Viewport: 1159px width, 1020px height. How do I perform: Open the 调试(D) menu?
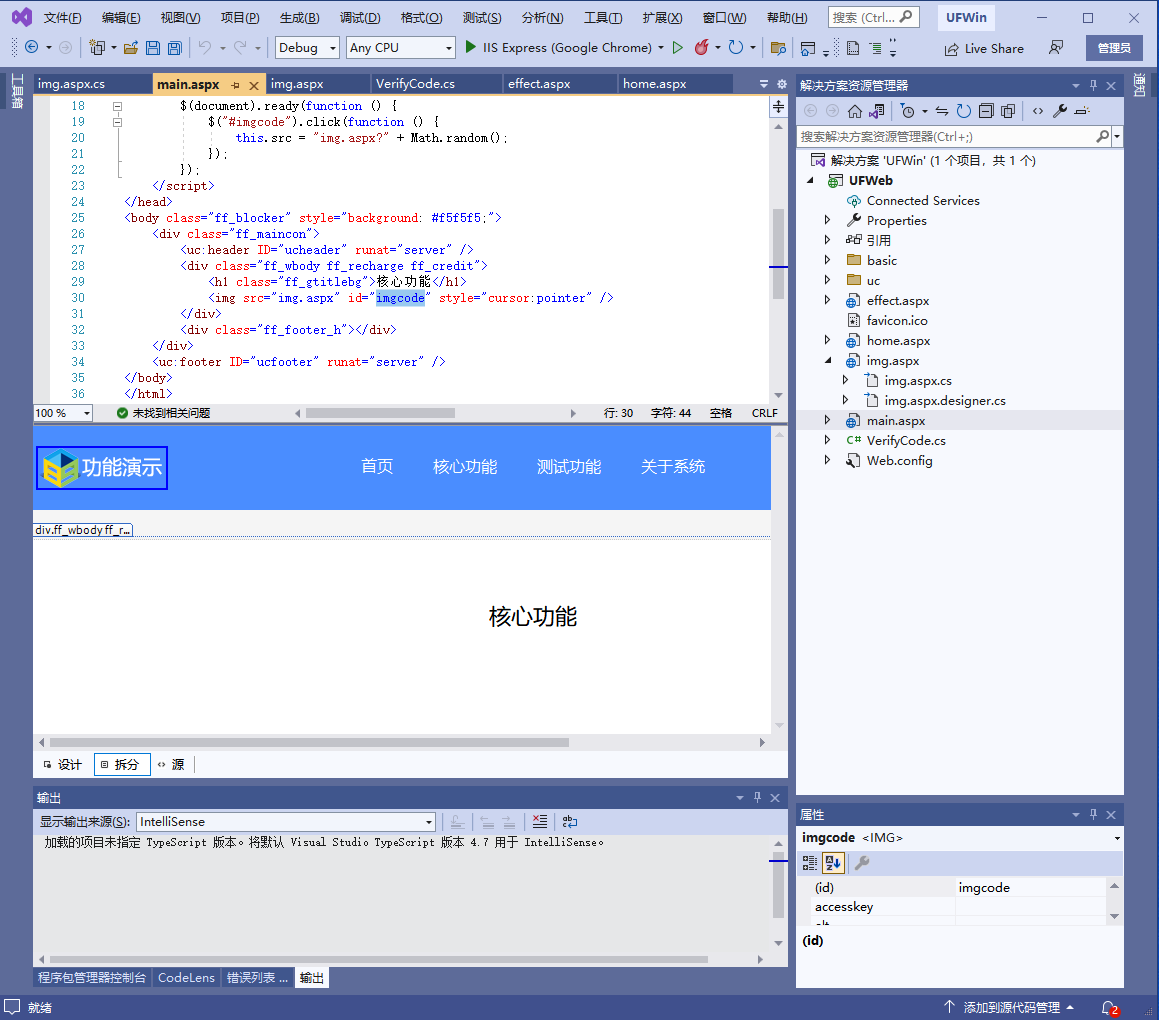coord(360,18)
